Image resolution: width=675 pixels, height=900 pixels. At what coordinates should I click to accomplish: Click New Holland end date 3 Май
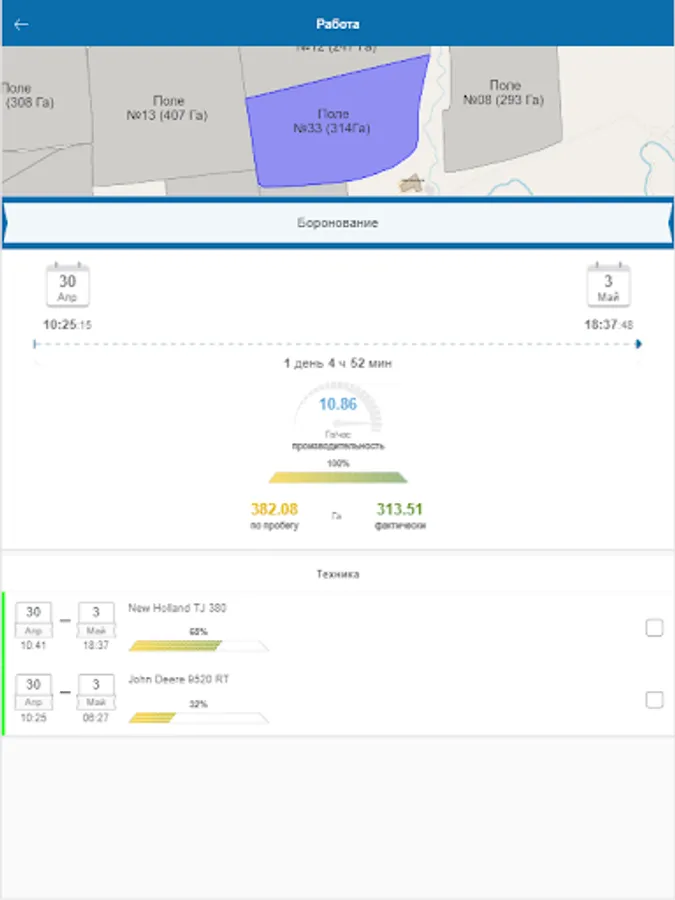(x=96, y=620)
